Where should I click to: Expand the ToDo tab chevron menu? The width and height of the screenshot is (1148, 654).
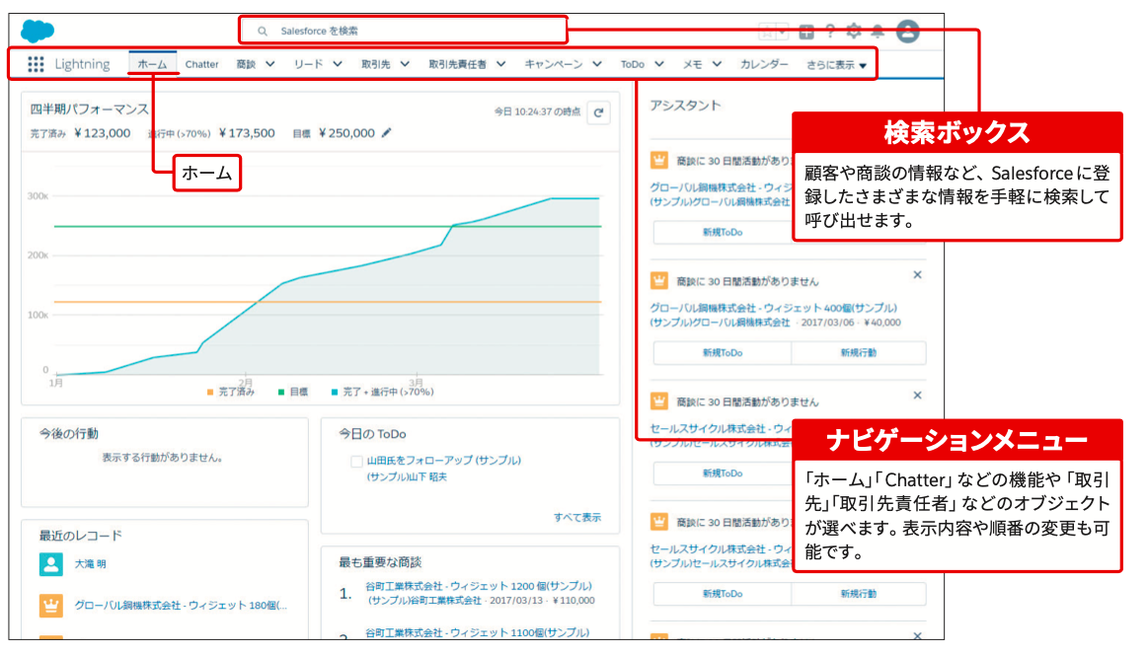660,64
